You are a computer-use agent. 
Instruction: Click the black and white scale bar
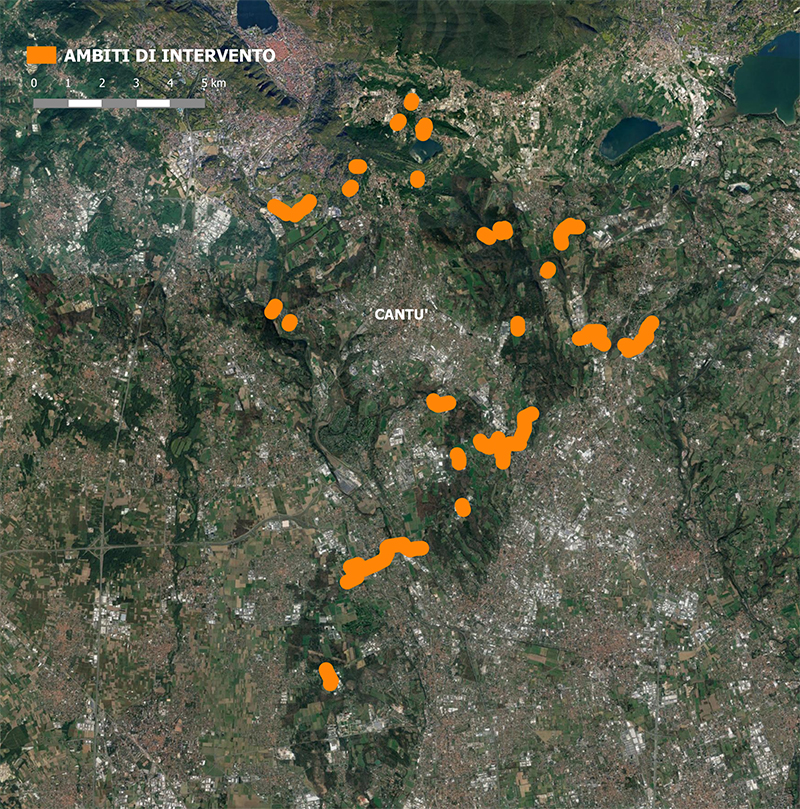[x=119, y=103]
